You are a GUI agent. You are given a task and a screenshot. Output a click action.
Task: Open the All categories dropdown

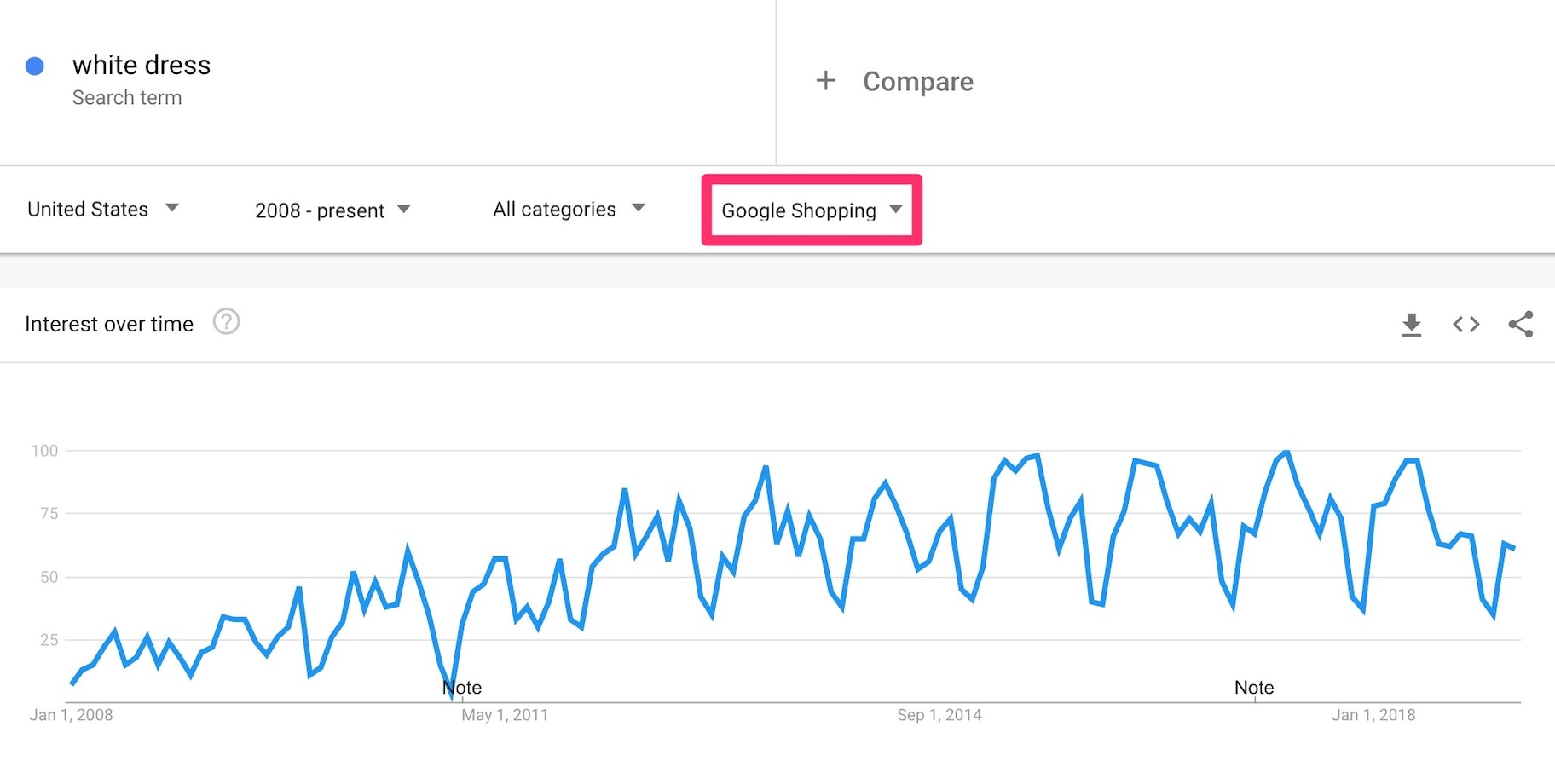pos(569,210)
